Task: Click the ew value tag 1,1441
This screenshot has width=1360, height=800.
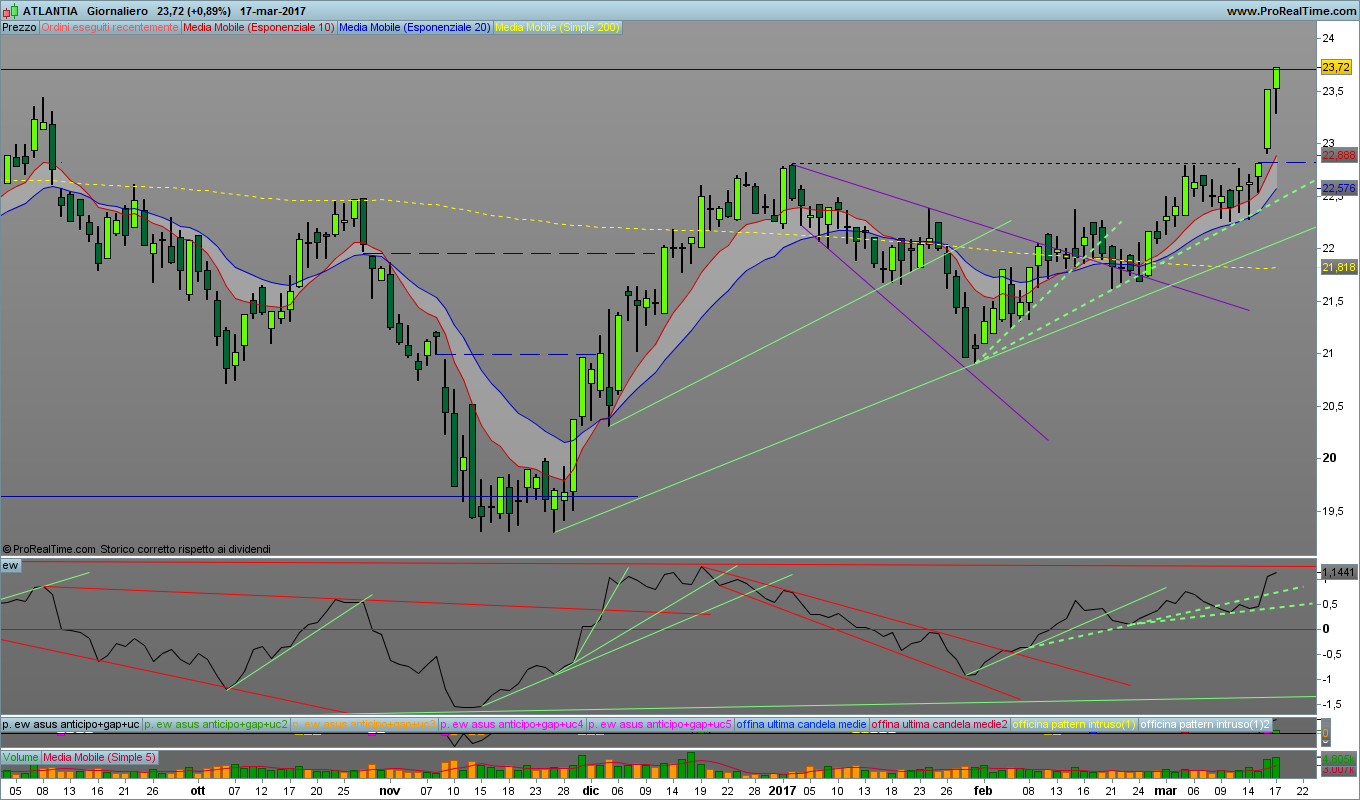Action: (1338, 572)
